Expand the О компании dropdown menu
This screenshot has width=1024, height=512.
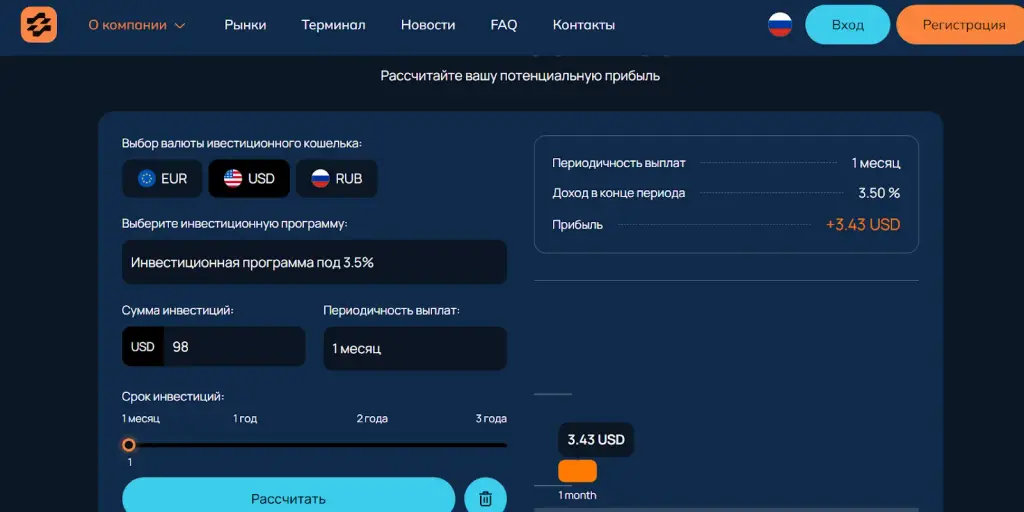[137, 25]
